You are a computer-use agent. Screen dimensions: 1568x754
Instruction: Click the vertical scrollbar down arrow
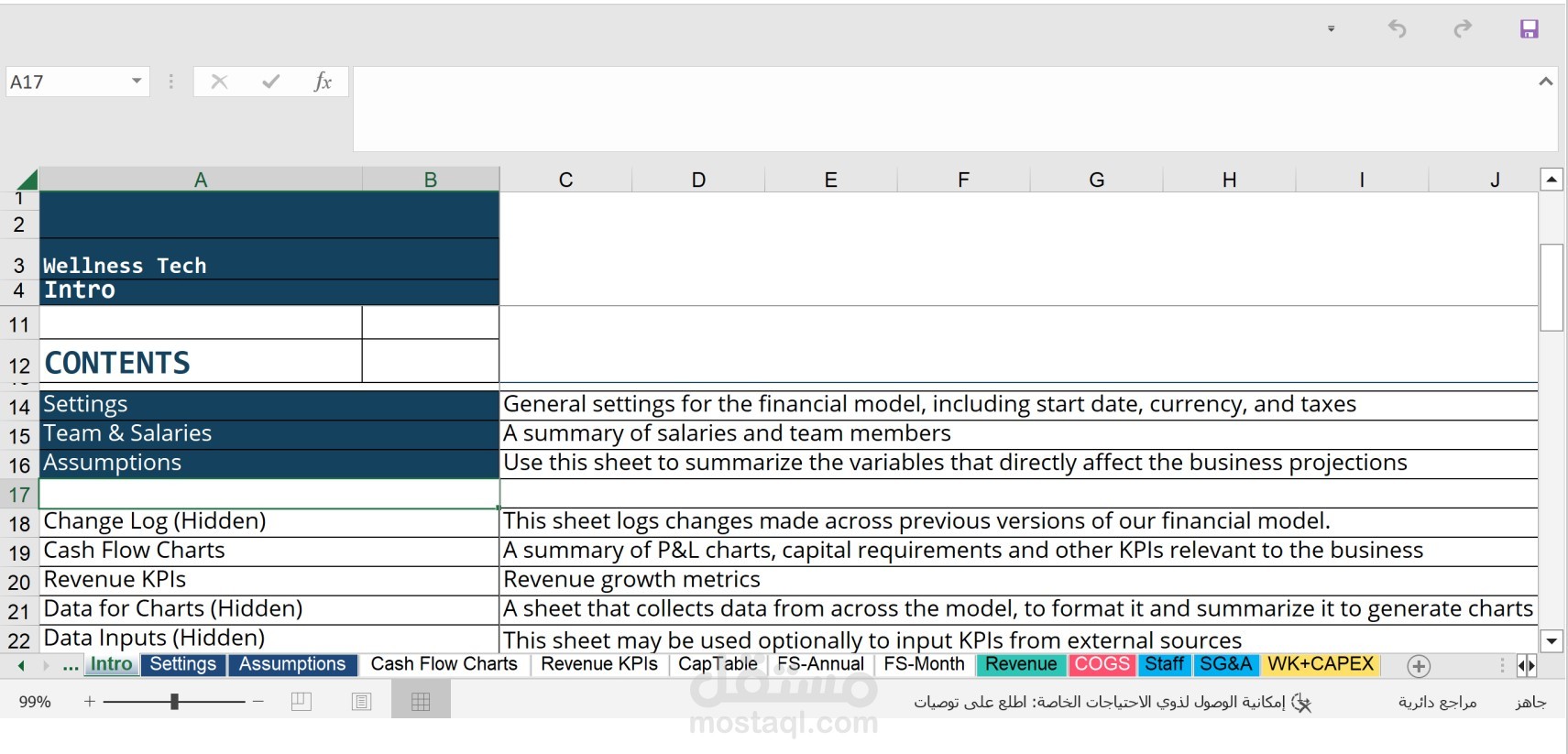(1551, 640)
